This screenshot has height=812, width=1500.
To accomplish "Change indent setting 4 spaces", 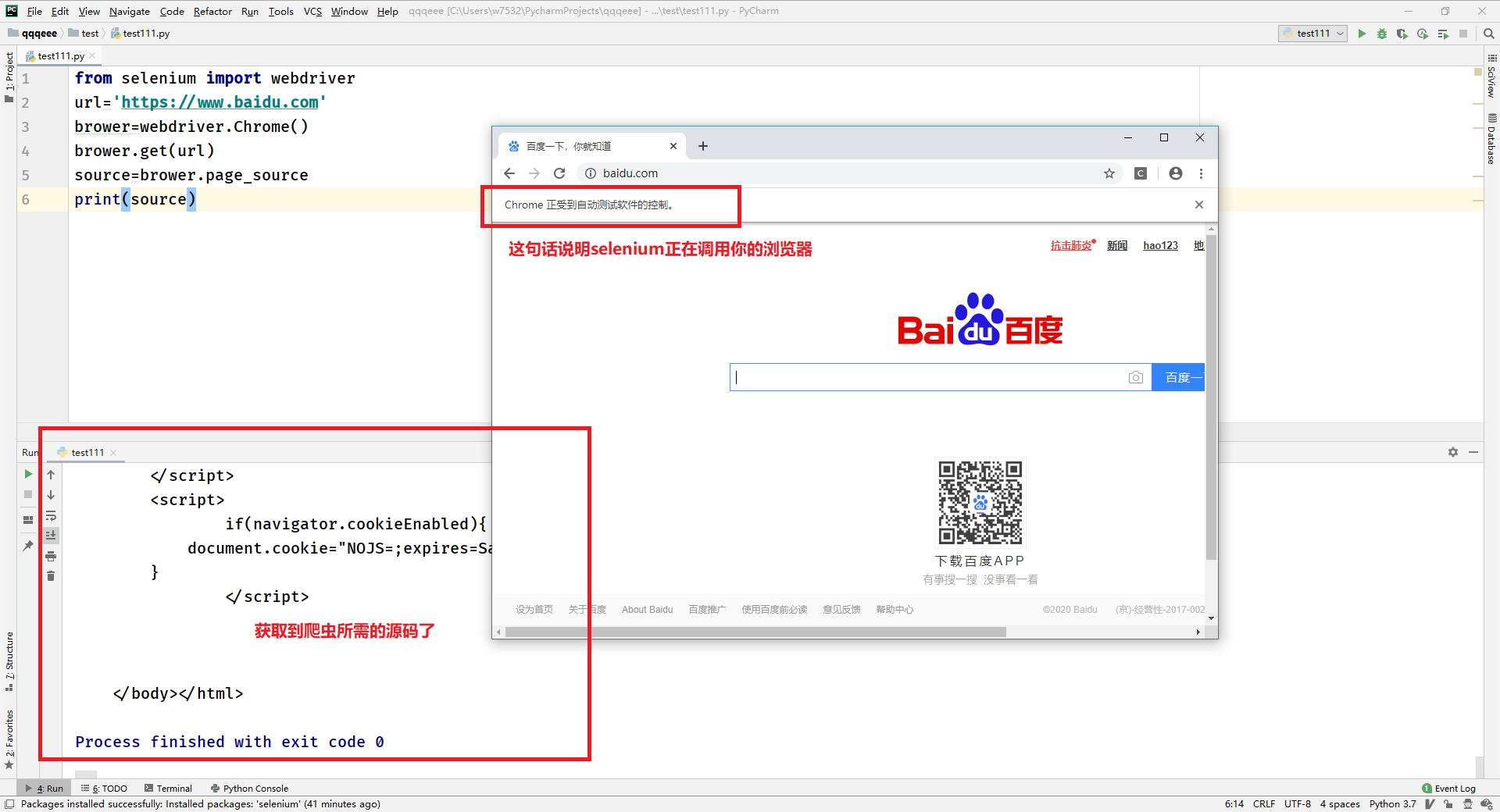I will pos(1340,804).
